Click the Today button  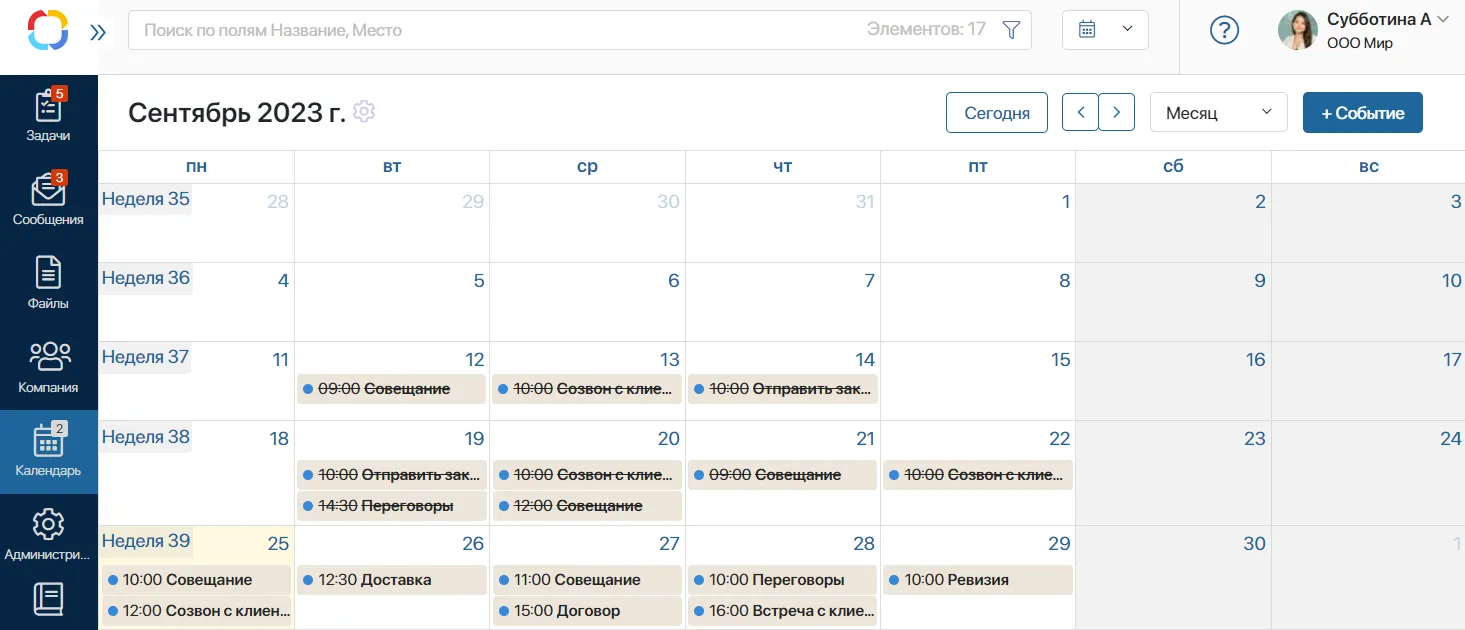(x=996, y=113)
